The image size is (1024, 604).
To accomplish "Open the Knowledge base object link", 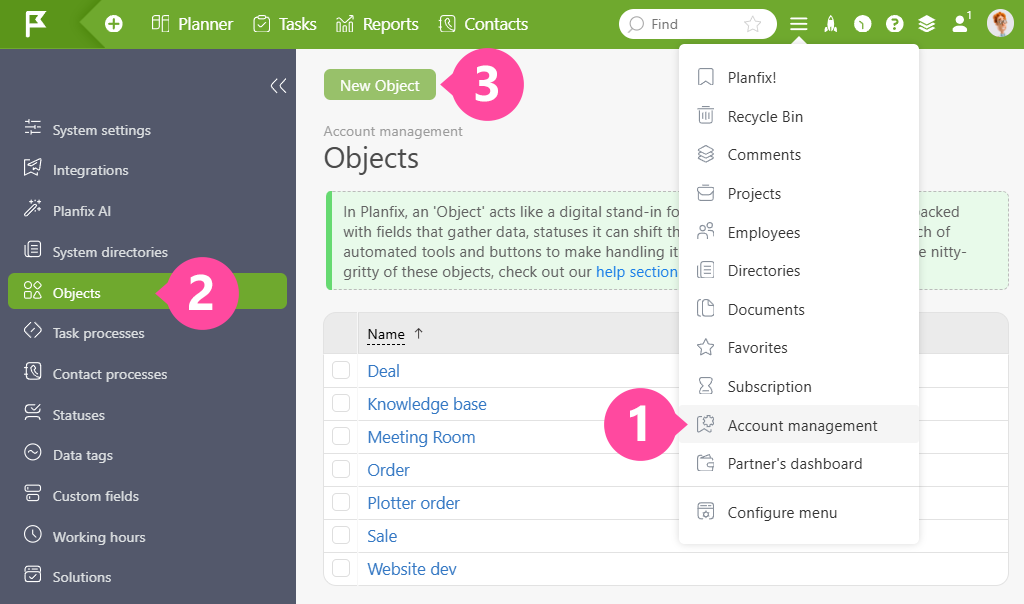I will pos(426,404).
